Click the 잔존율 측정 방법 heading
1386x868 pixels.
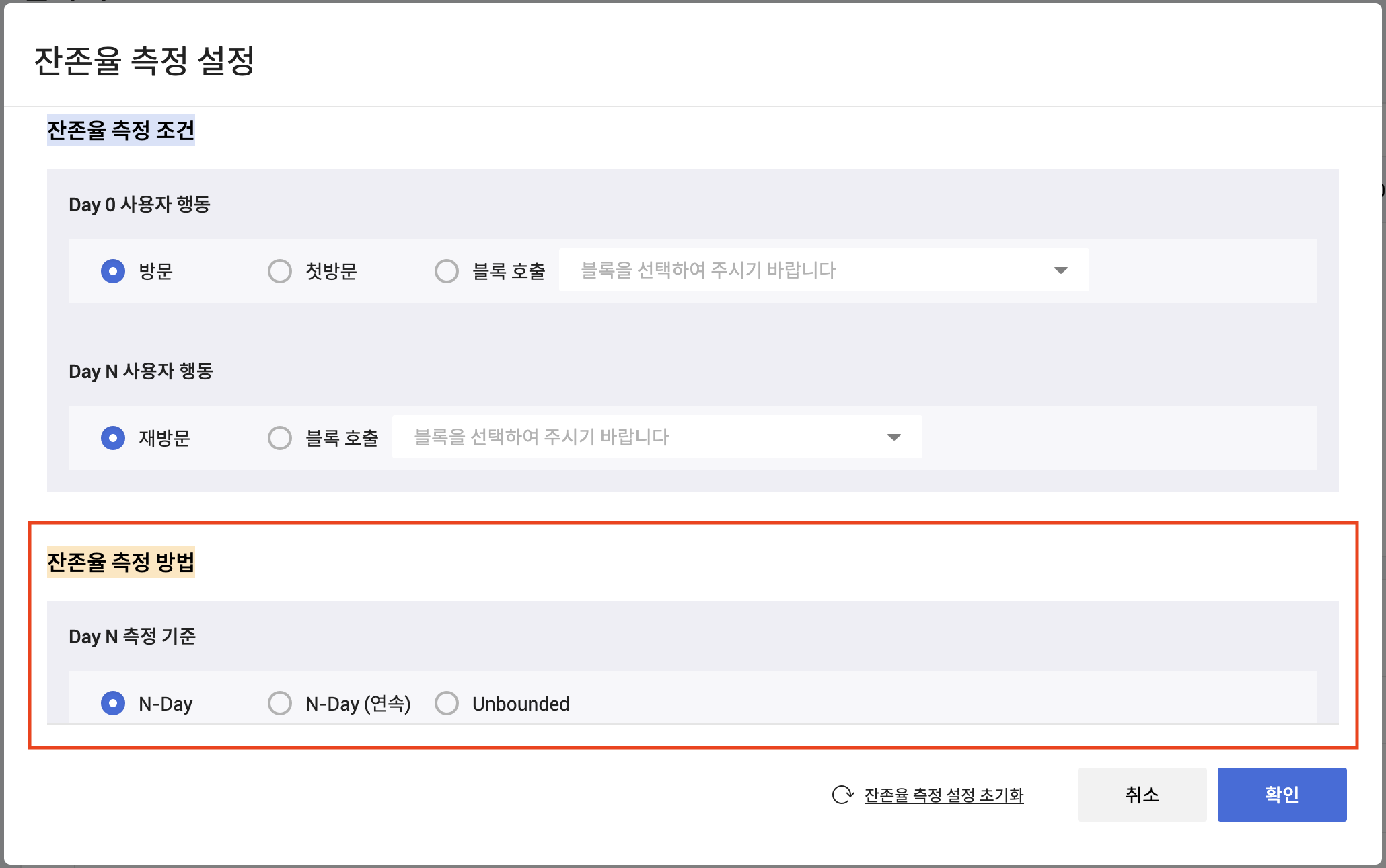point(121,562)
